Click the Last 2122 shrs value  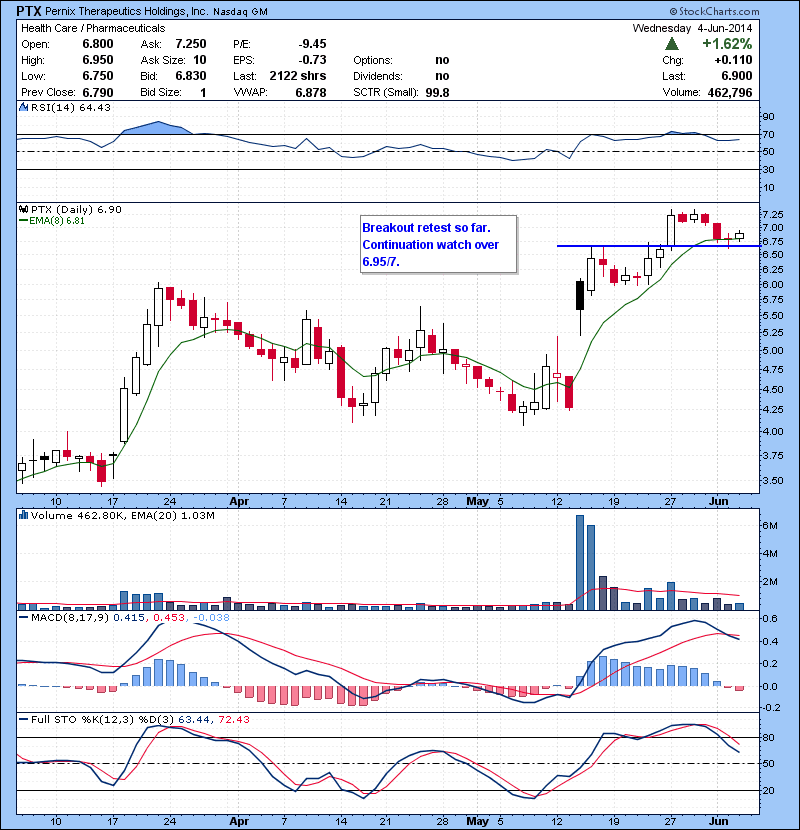click(298, 76)
